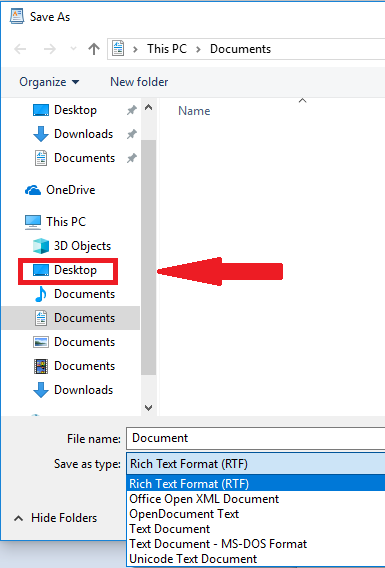This screenshot has width=385, height=568.
Task: Click the document icon in the address bar
Action: [118, 49]
